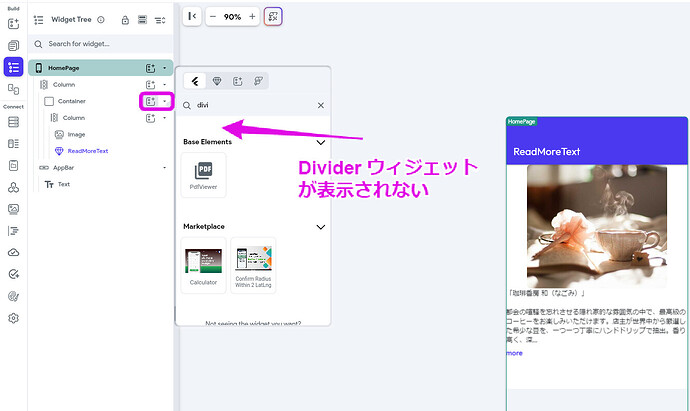Collapse the Marketplace section
The image size is (690, 411).
tap(321, 227)
